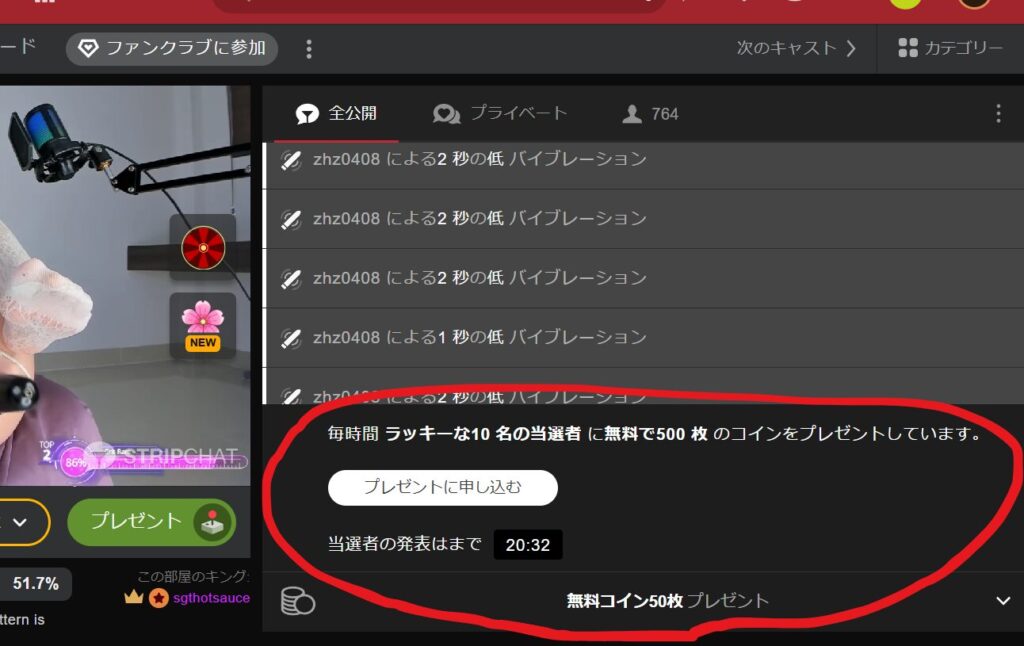1024x646 pixels.
Task: Click the diamond icon inside ファンクラブに参加
Action: 91,45
